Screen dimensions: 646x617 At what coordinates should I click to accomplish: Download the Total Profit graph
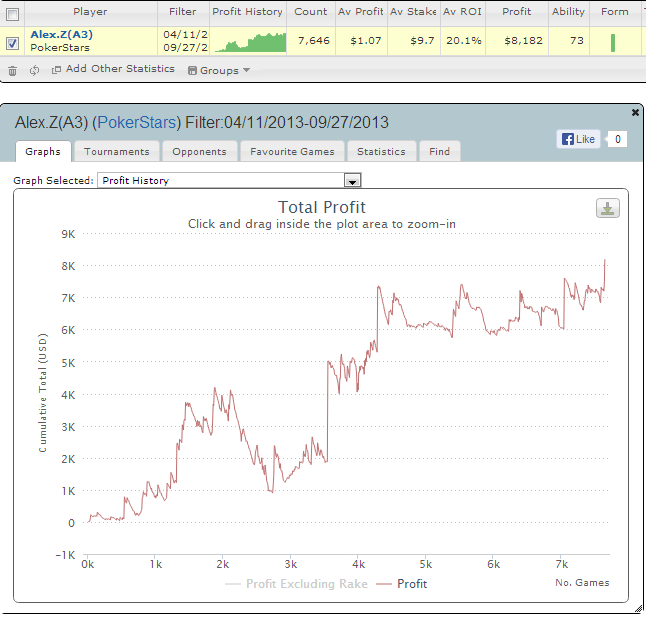pyautogui.click(x=607, y=208)
